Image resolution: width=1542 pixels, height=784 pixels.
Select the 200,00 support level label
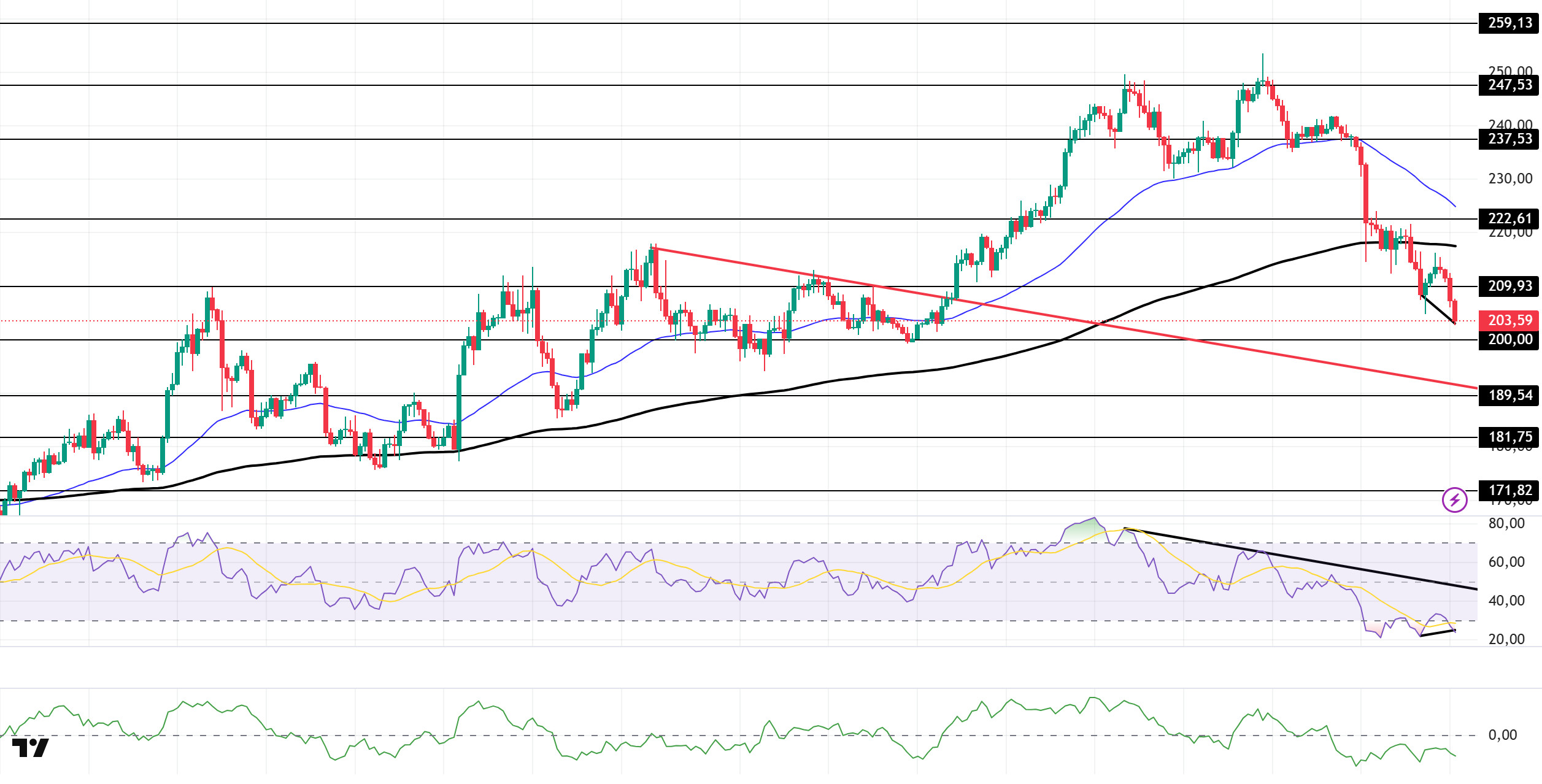(x=1509, y=340)
